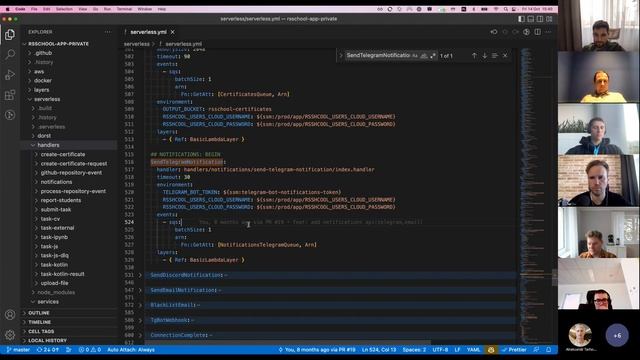This screenshot has height=360, width=640.
Task: Toggle find in selection icon
Action: pyautogui.click(x=495, y=56)
